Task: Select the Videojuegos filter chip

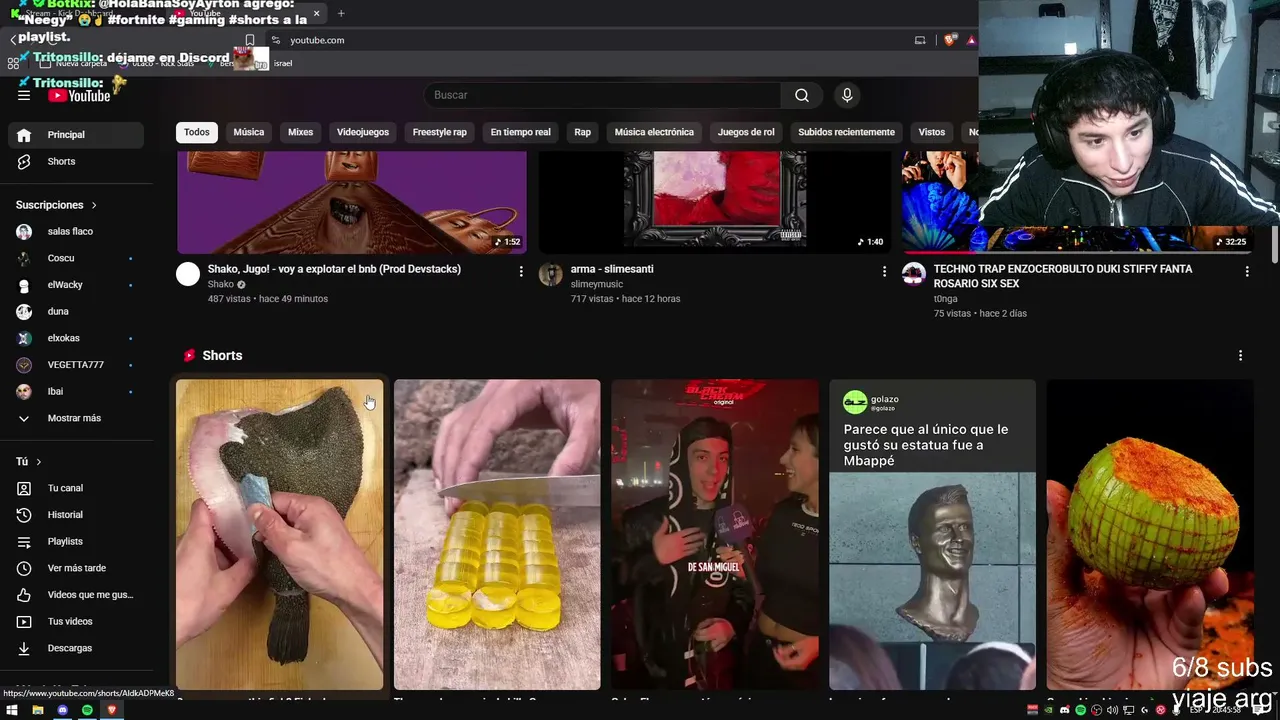Action: pyautogui.click(x=363, y=132)
